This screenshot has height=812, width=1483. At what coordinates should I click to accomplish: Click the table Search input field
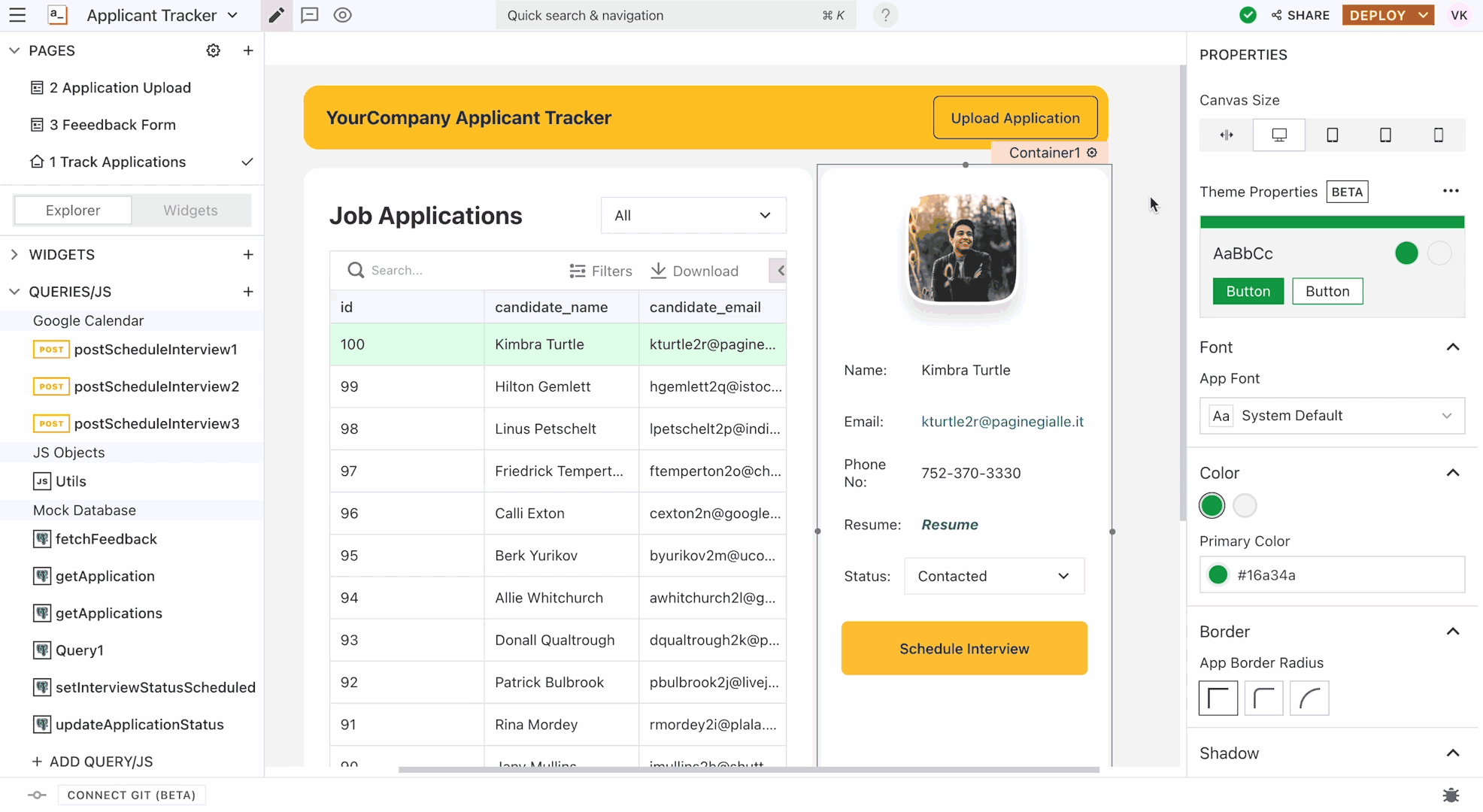click(451, 271)
